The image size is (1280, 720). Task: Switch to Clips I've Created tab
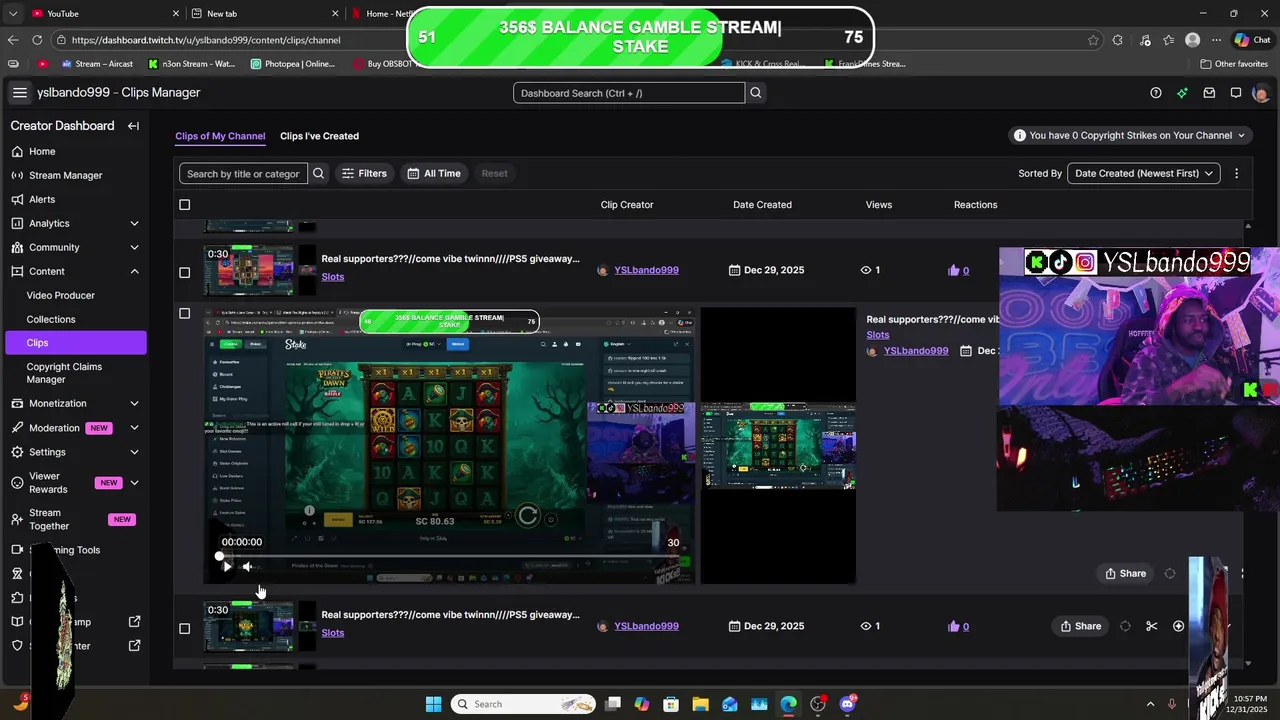coord(319,136)
